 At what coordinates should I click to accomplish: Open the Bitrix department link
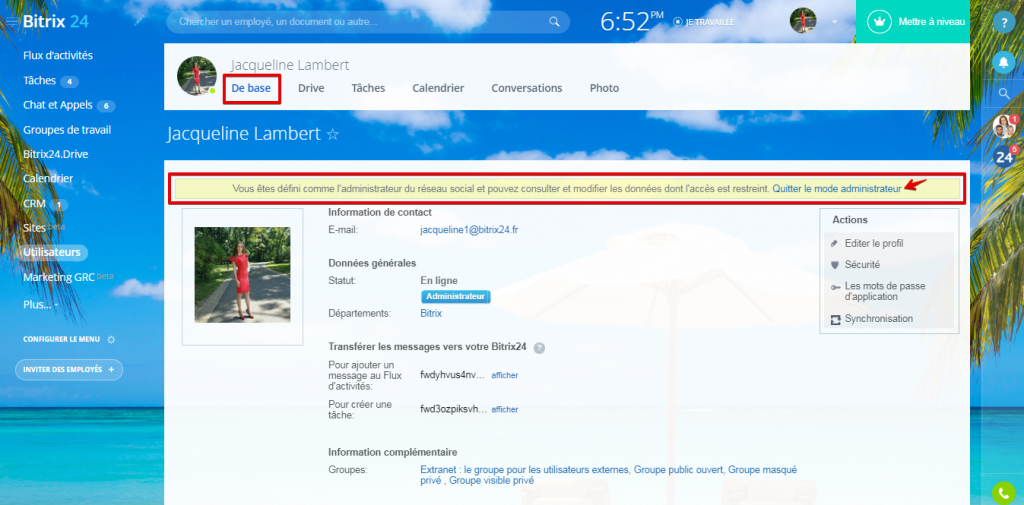coord(431,314)
